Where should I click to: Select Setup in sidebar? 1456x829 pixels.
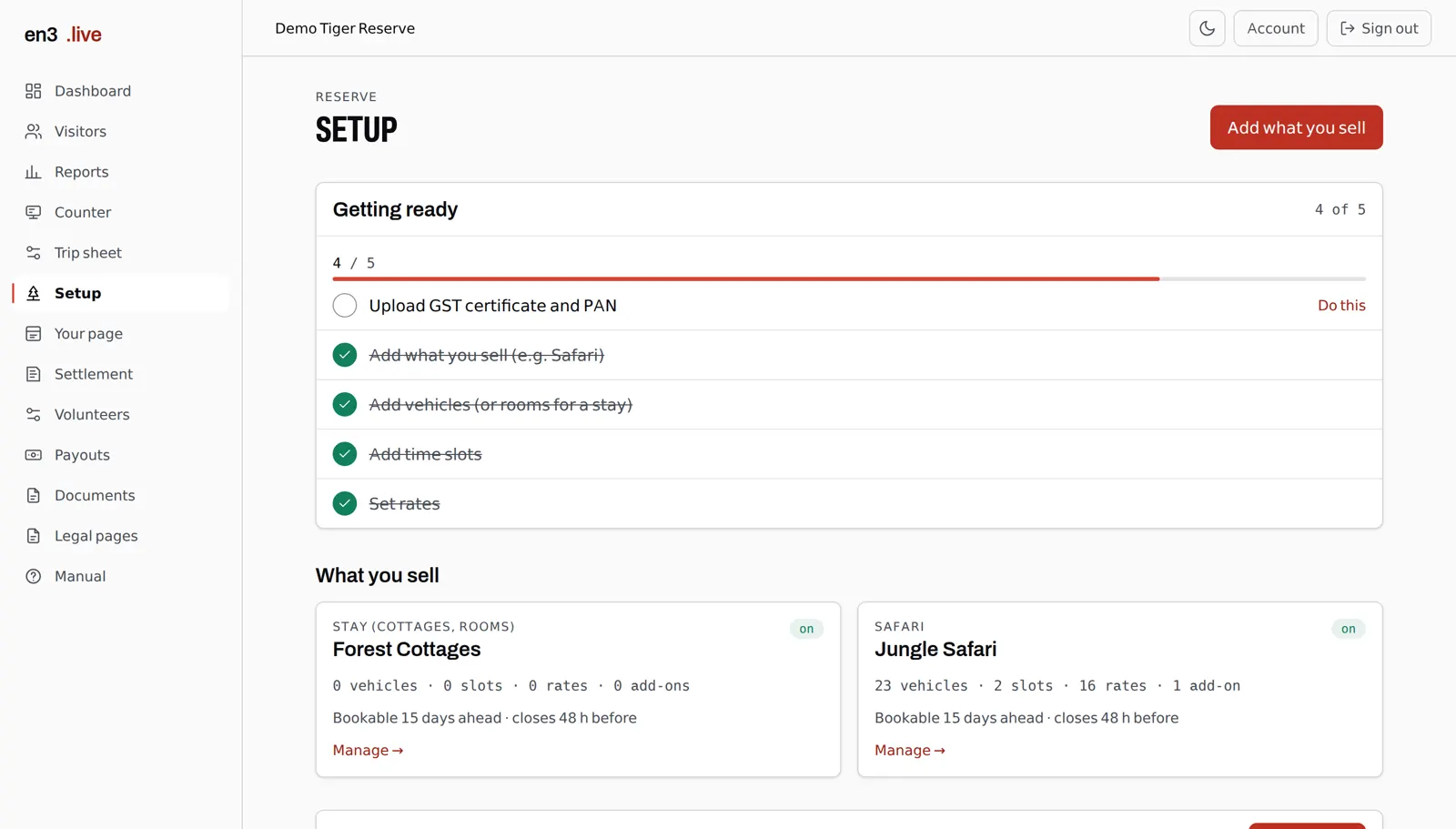(122, 293)
